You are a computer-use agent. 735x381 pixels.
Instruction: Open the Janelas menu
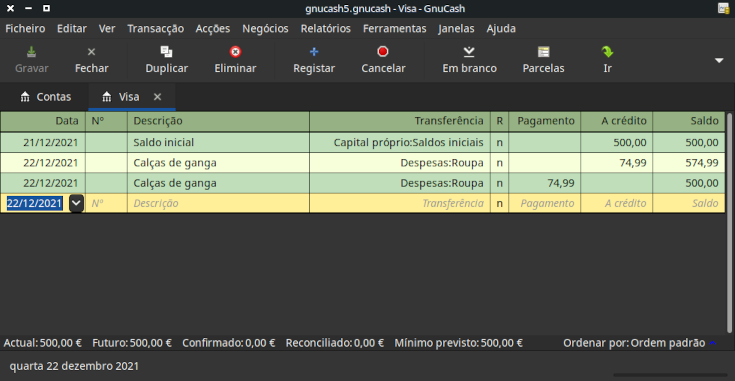456,29
